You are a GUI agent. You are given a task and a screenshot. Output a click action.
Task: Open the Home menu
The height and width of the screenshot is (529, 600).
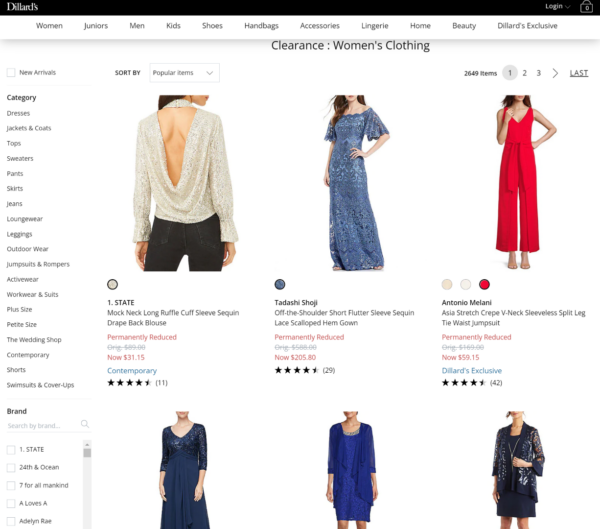[420, 26]
